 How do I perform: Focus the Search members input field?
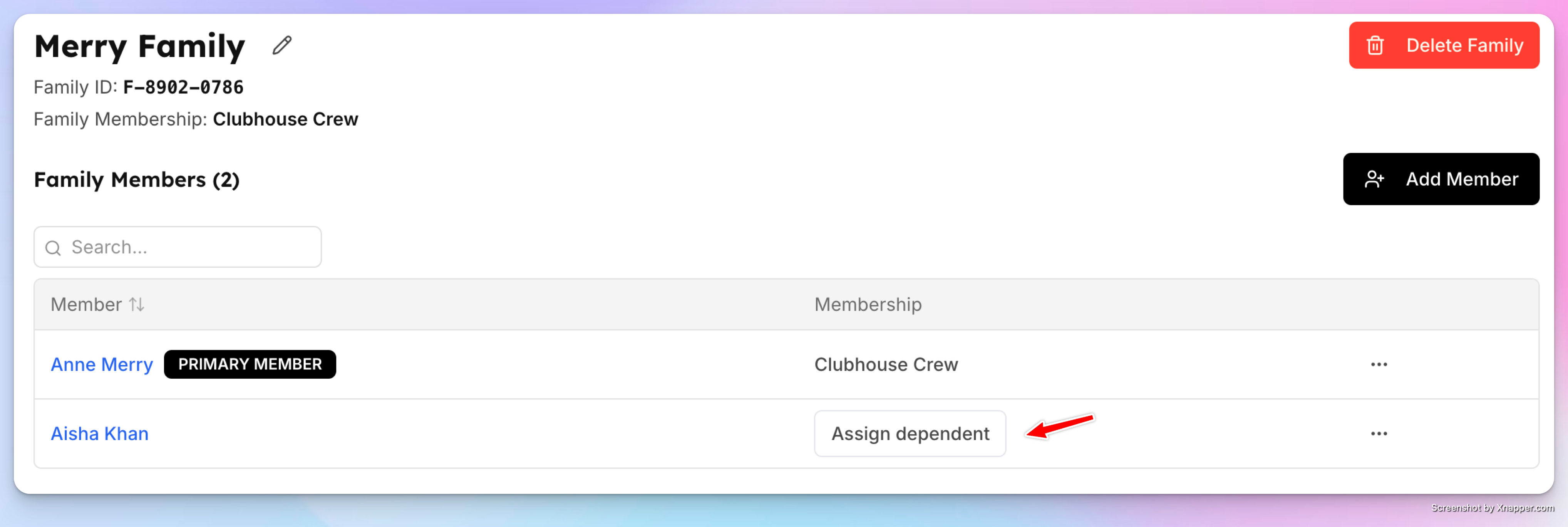[x=178, y=247]
